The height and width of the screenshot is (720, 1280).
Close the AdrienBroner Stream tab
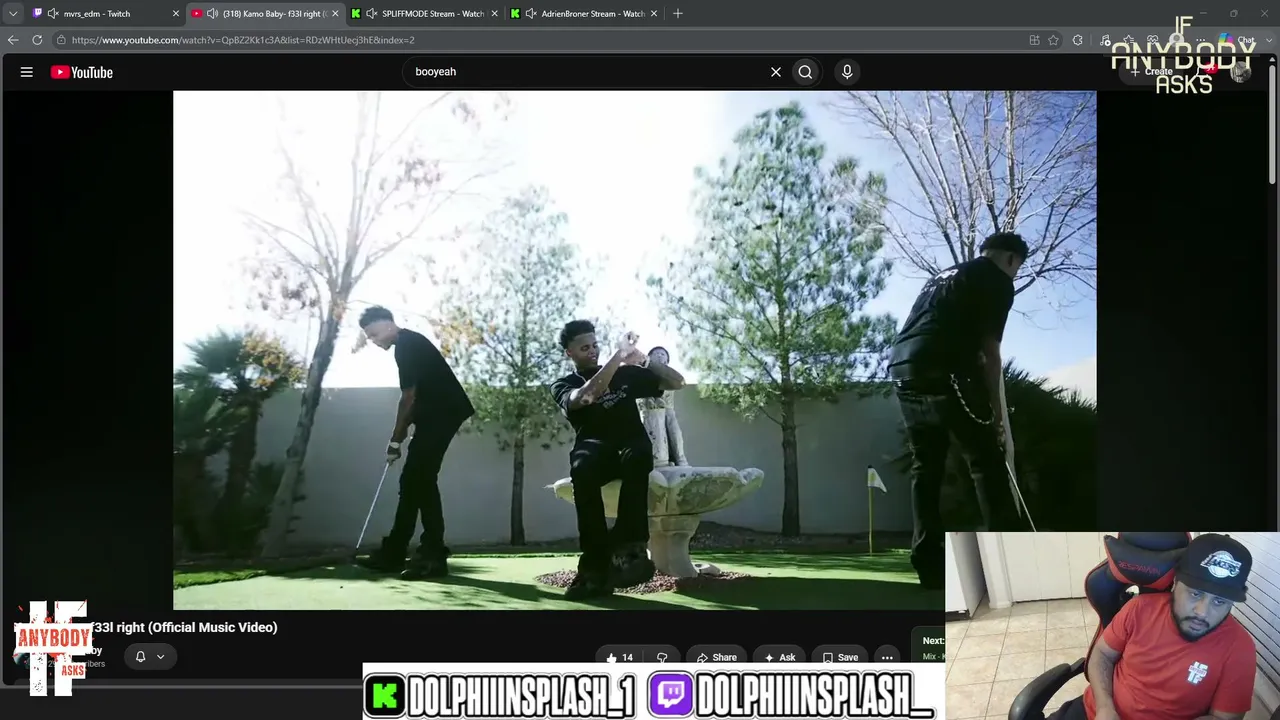654,14
